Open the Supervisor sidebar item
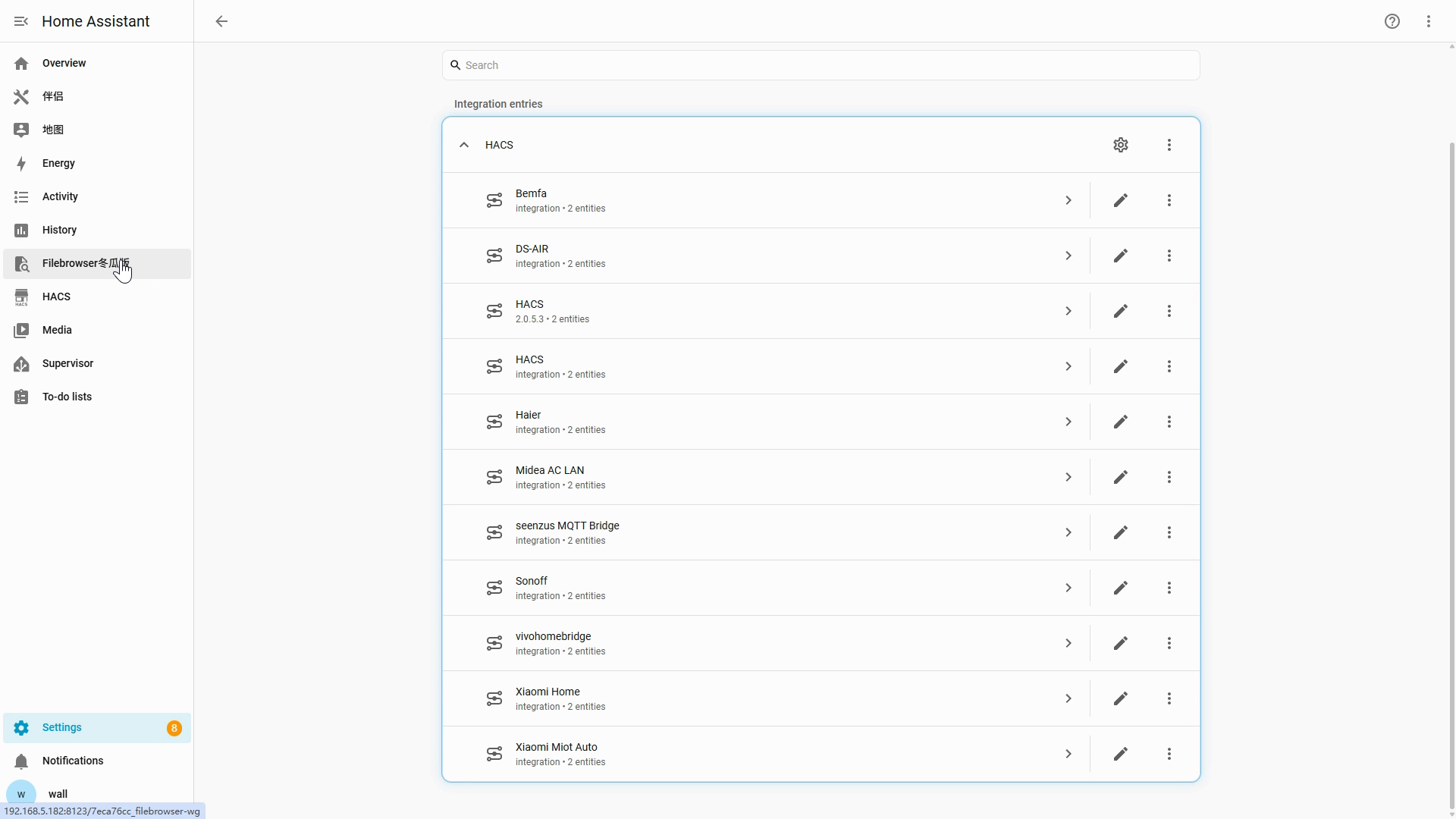1456x819 pixels. [x=97, y=363]
